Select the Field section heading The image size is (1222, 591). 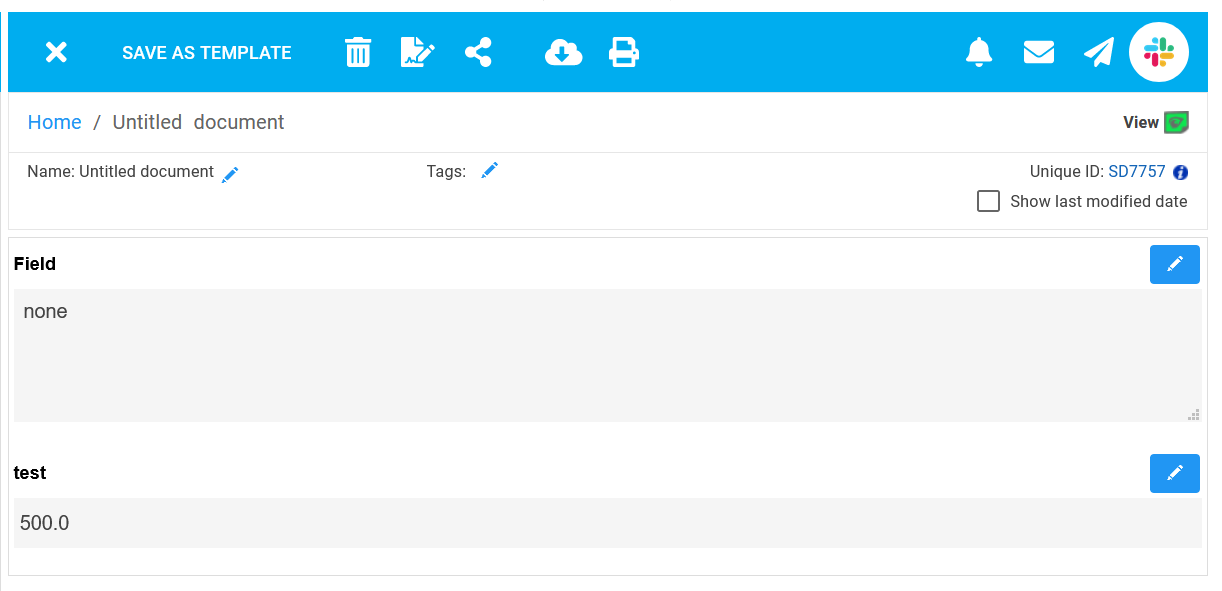(35, 264)
